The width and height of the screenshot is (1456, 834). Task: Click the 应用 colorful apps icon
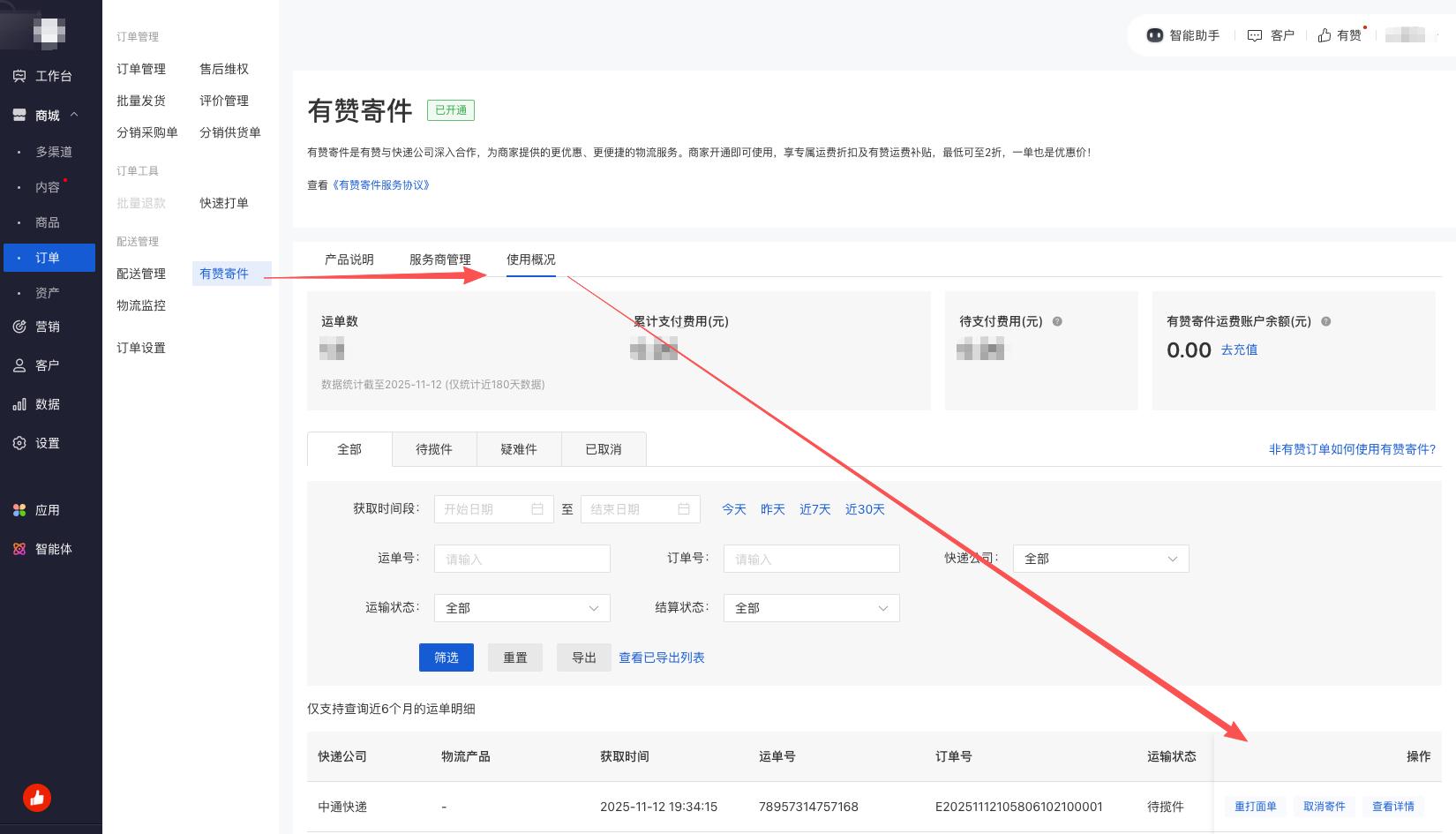[19, 510]
